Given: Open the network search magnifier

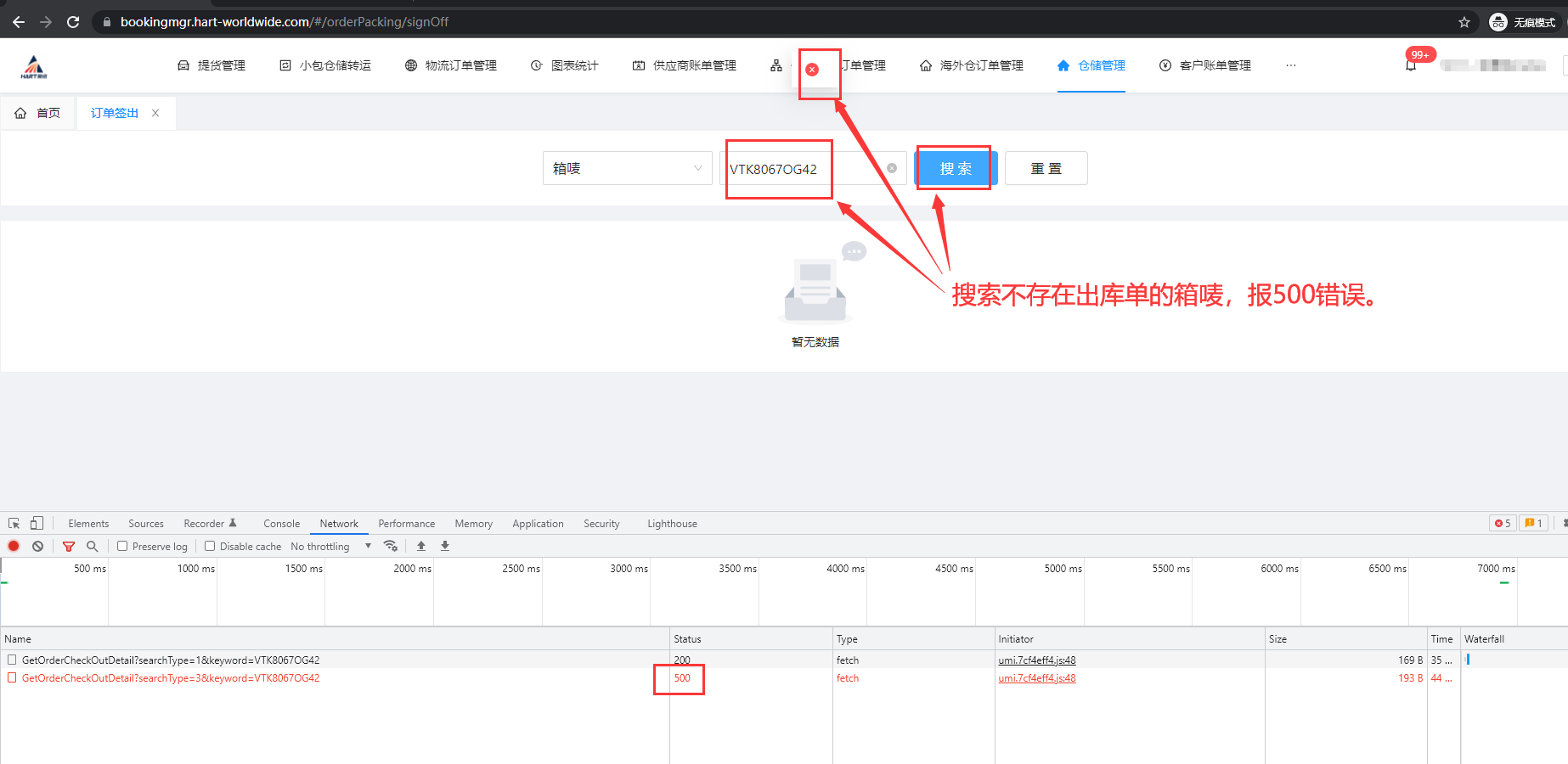Looking at the screenshot, I should pos(93,546).
